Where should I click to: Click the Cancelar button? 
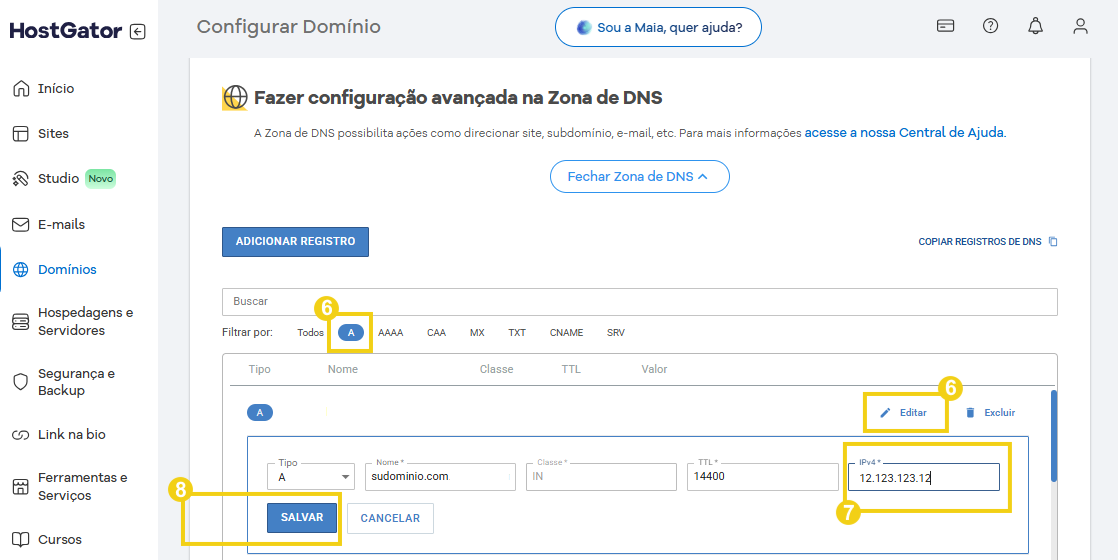[x=390, y=518]
